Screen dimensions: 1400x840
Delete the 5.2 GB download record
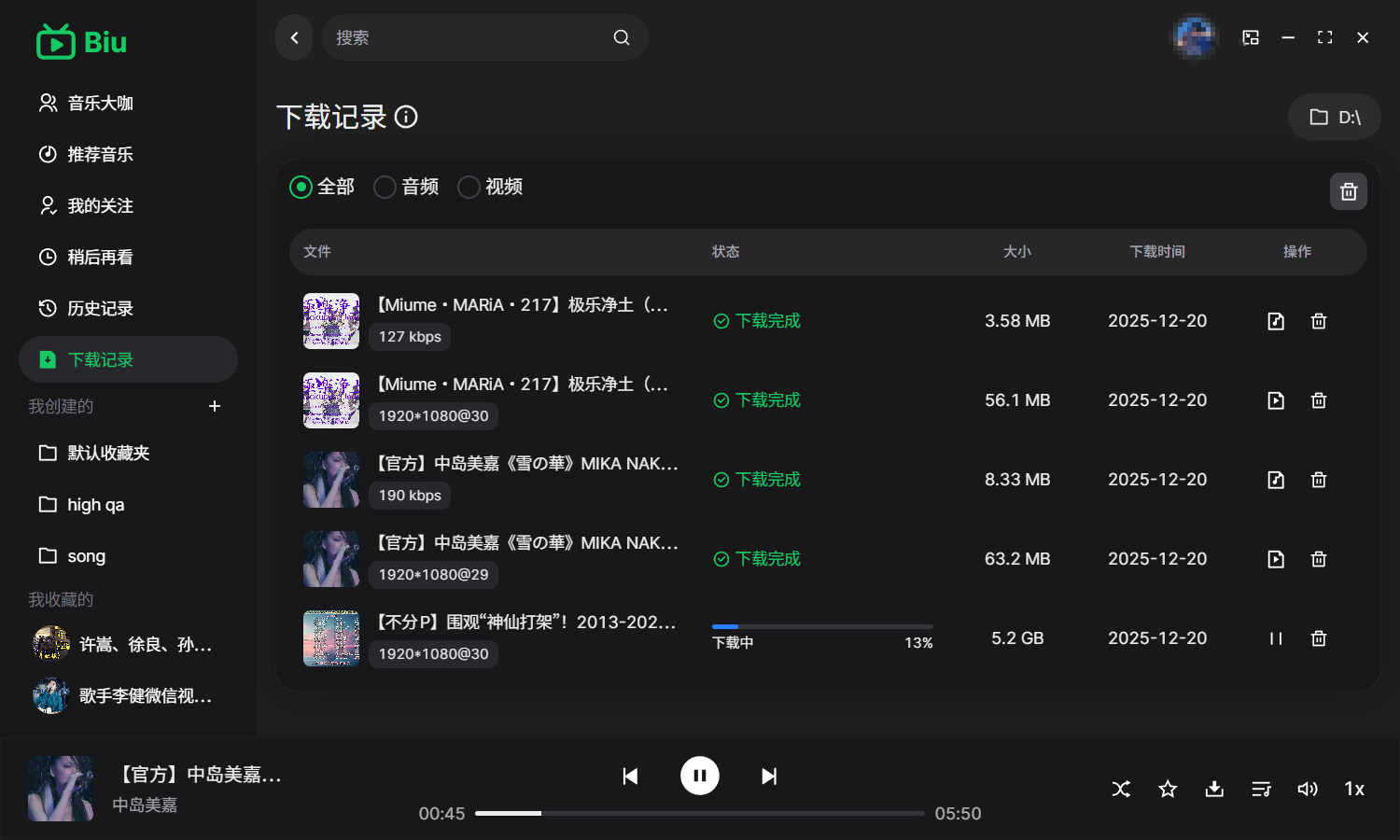tap(1319, 638)
